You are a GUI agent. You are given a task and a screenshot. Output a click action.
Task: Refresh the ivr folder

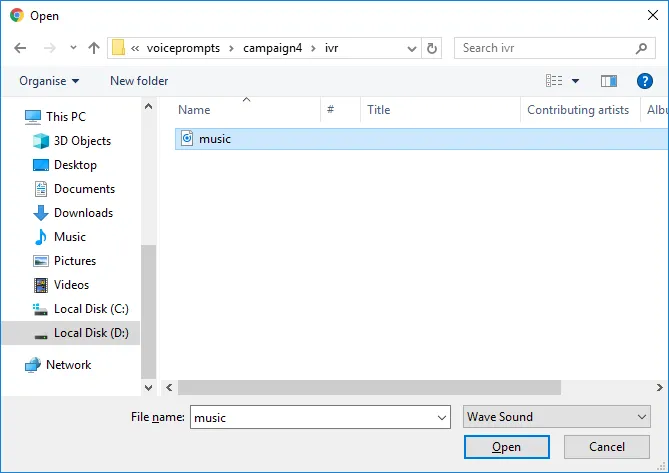pos(432,48)
